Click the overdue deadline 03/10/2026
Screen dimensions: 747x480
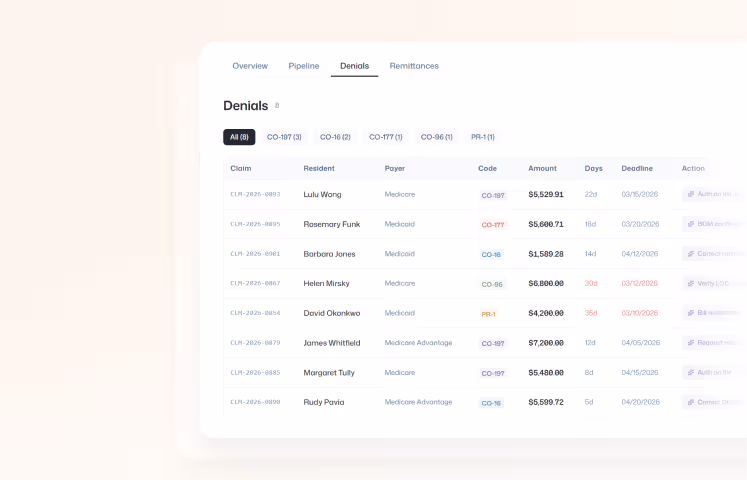[639, 313]
